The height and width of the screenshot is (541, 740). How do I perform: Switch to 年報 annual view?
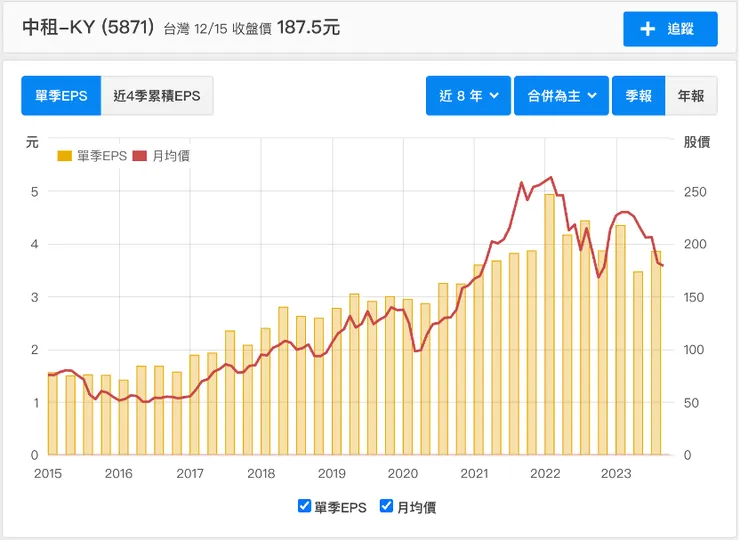click(691, 96)
